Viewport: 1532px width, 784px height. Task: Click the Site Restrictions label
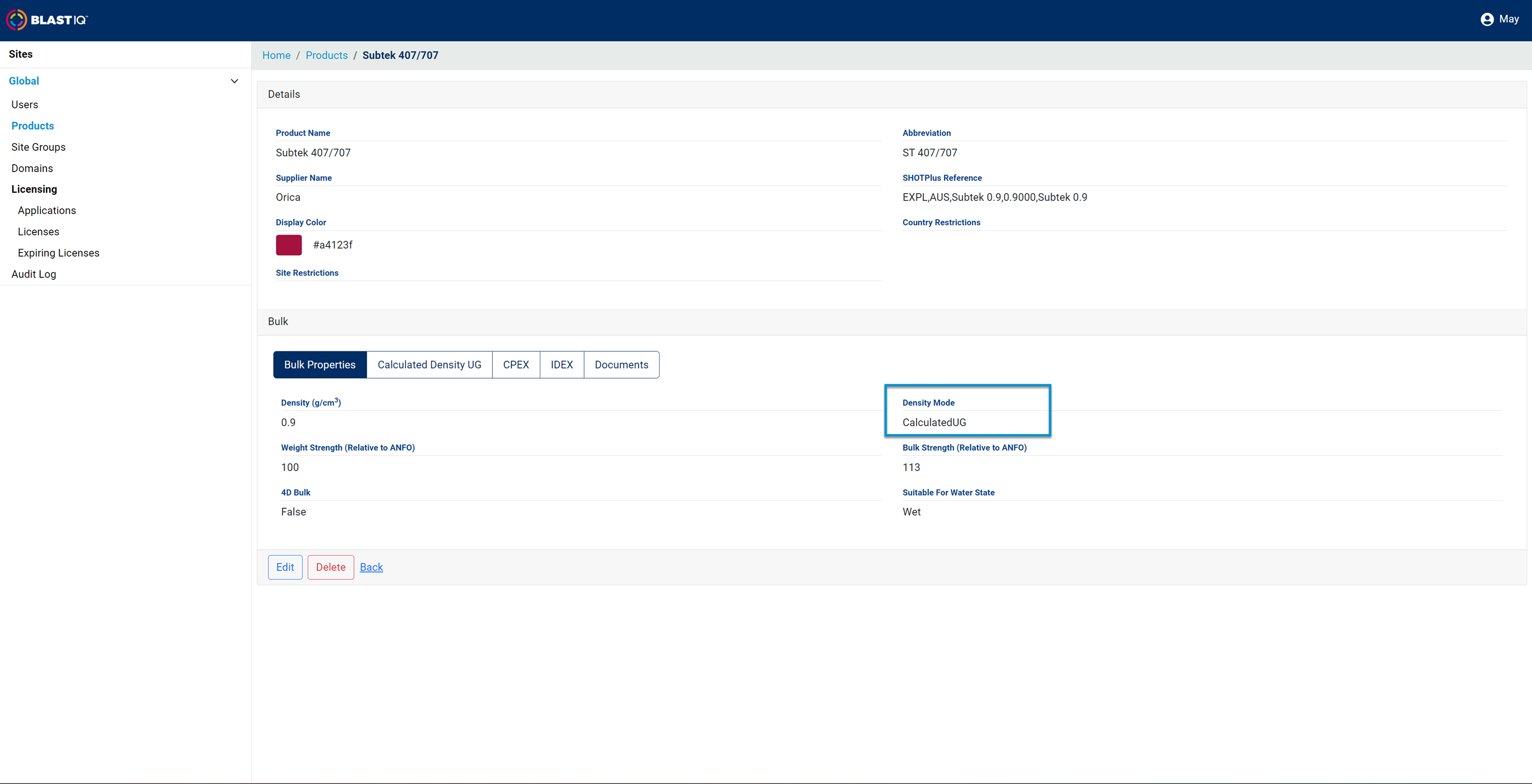click(x=307, y=273)
